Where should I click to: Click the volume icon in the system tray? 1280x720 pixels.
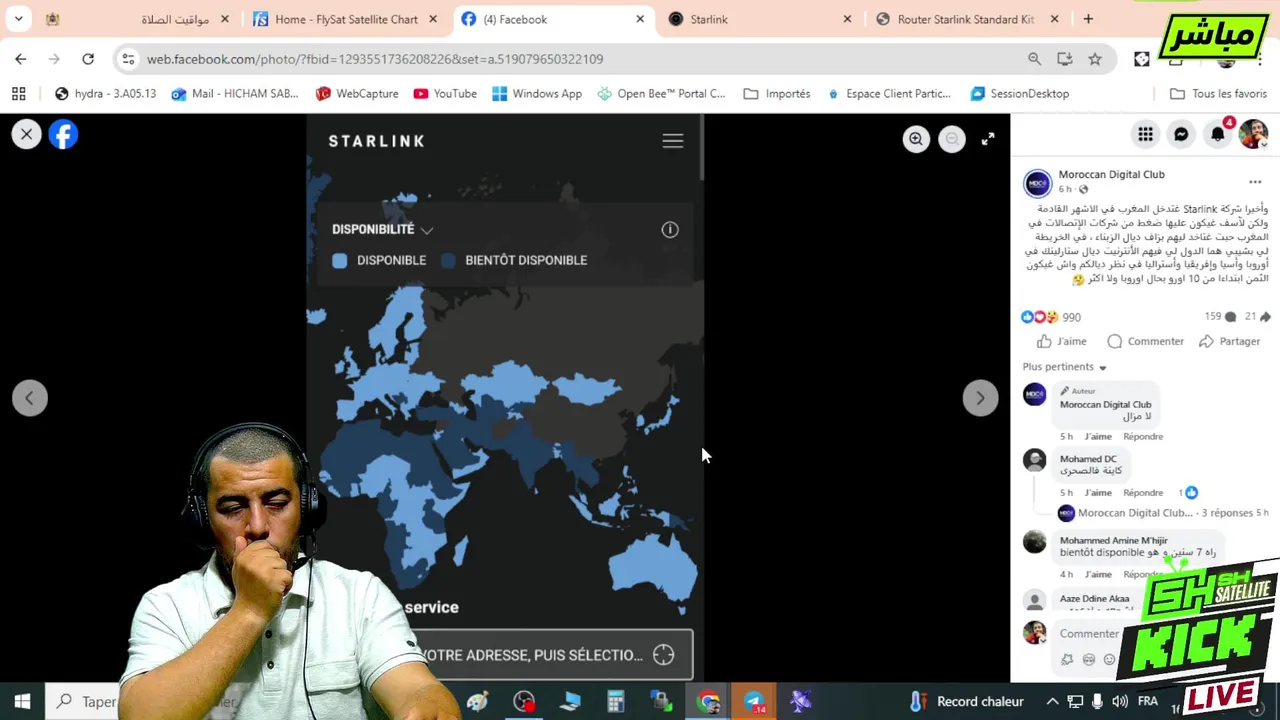tap(1120, 702)
